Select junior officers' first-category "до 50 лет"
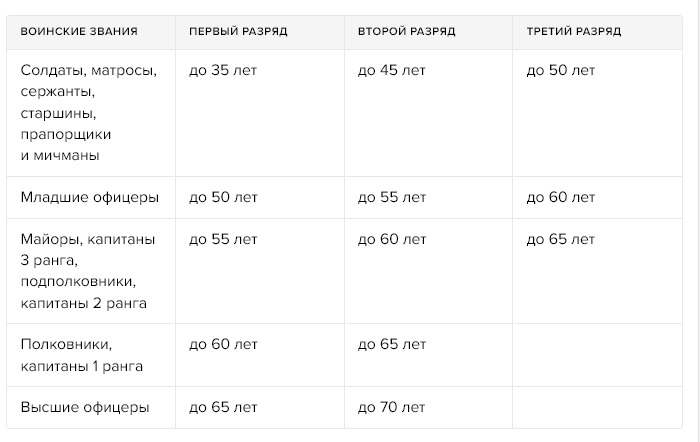Viewport: 700px width, 442px height. 223,197
